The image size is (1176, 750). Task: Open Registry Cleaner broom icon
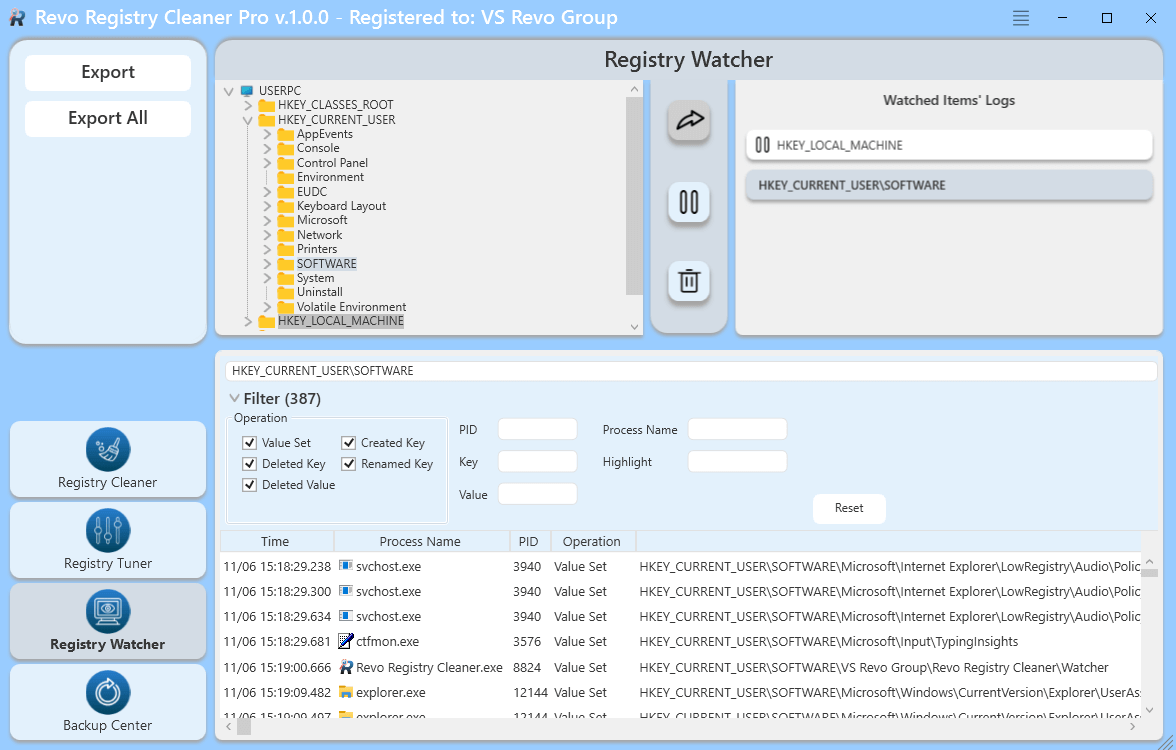108,449
